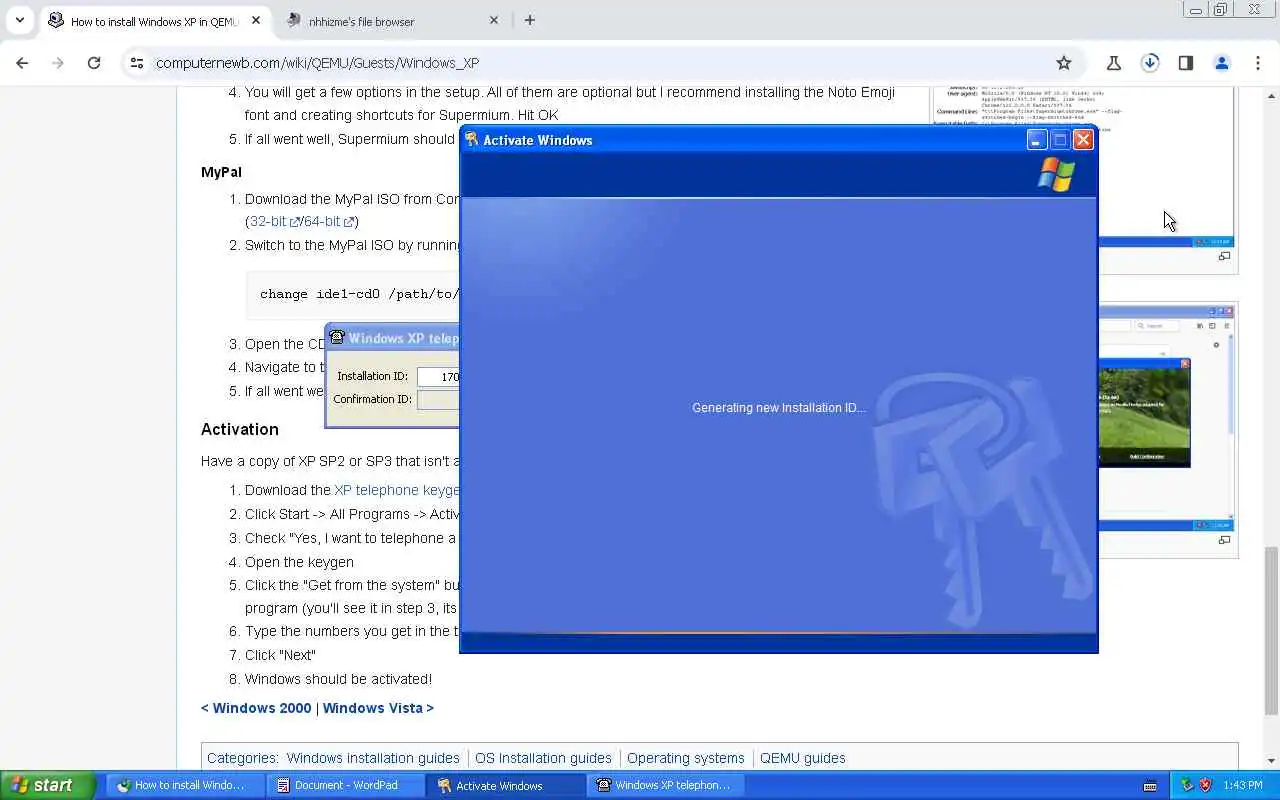Viewport: 1280px width, 800px height.
Task: Click the browser Forward arrow
Action: tap(58, 62)
